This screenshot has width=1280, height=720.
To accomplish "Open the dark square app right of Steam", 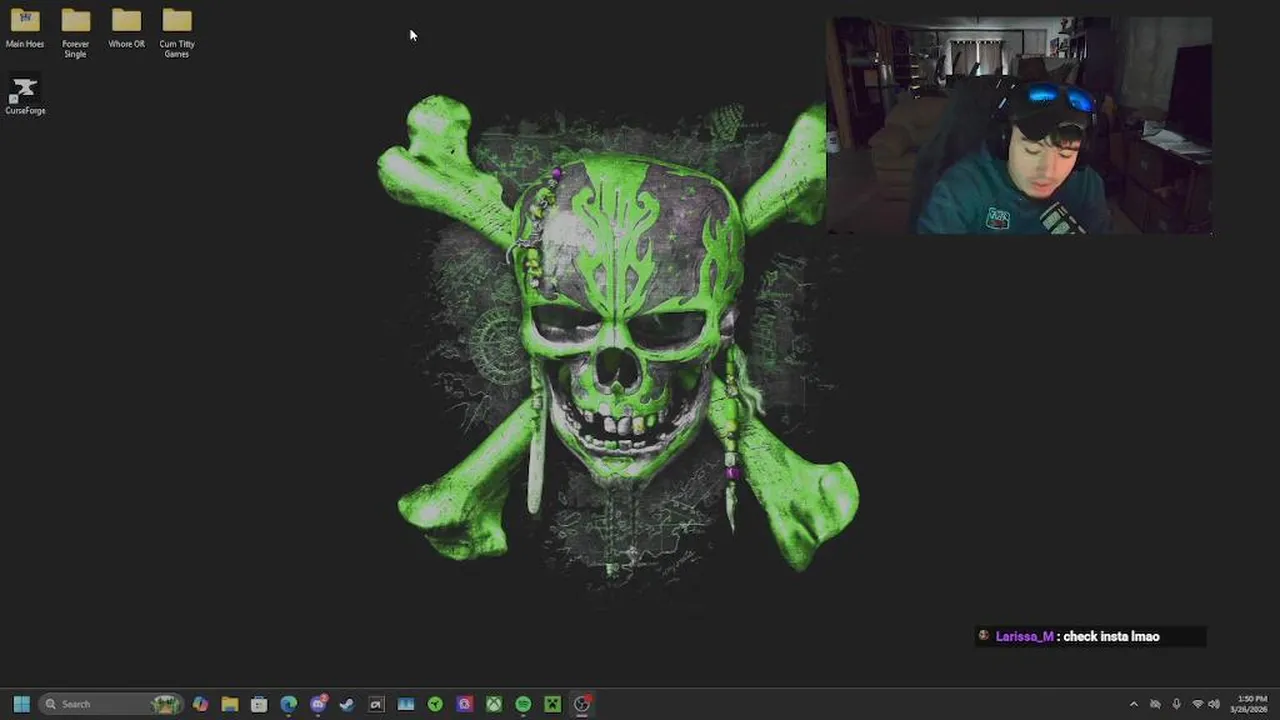I will (376, 704).
